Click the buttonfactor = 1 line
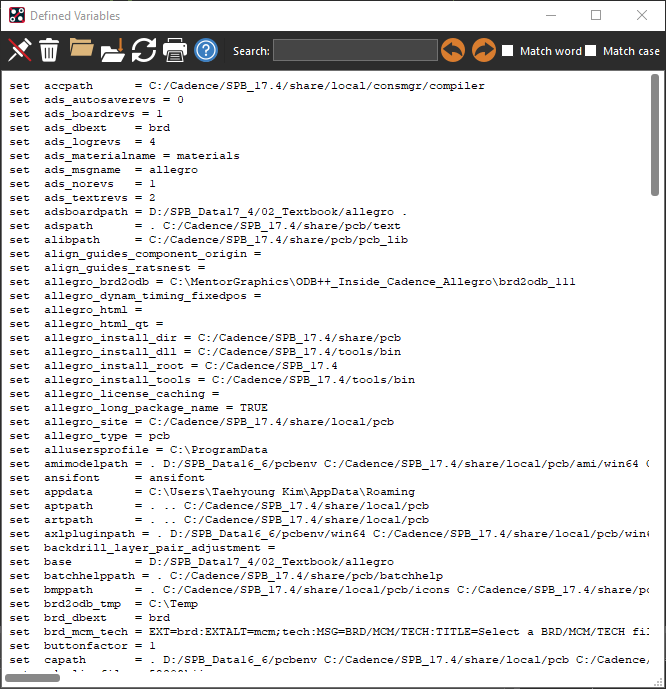Image resolution: width=666 pixels, height=689 pixels. (83, 647)
